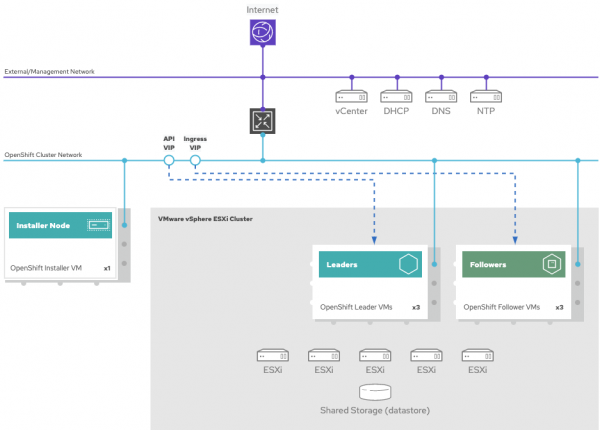The height and width of the screenshot is (430, 600).
Task: Select the rightmost ESXi host icon
Action: [x=477, y=355]
